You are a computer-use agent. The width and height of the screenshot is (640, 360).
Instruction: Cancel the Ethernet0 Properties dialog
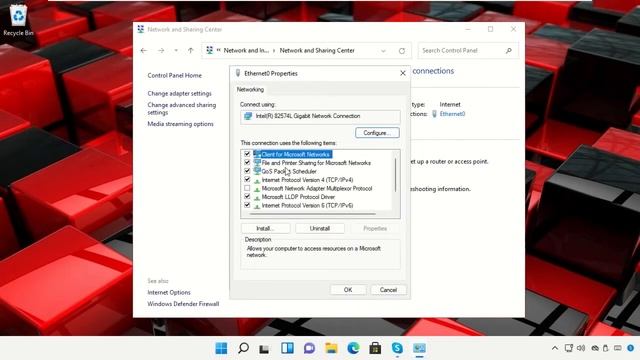[x=388, y=290]
